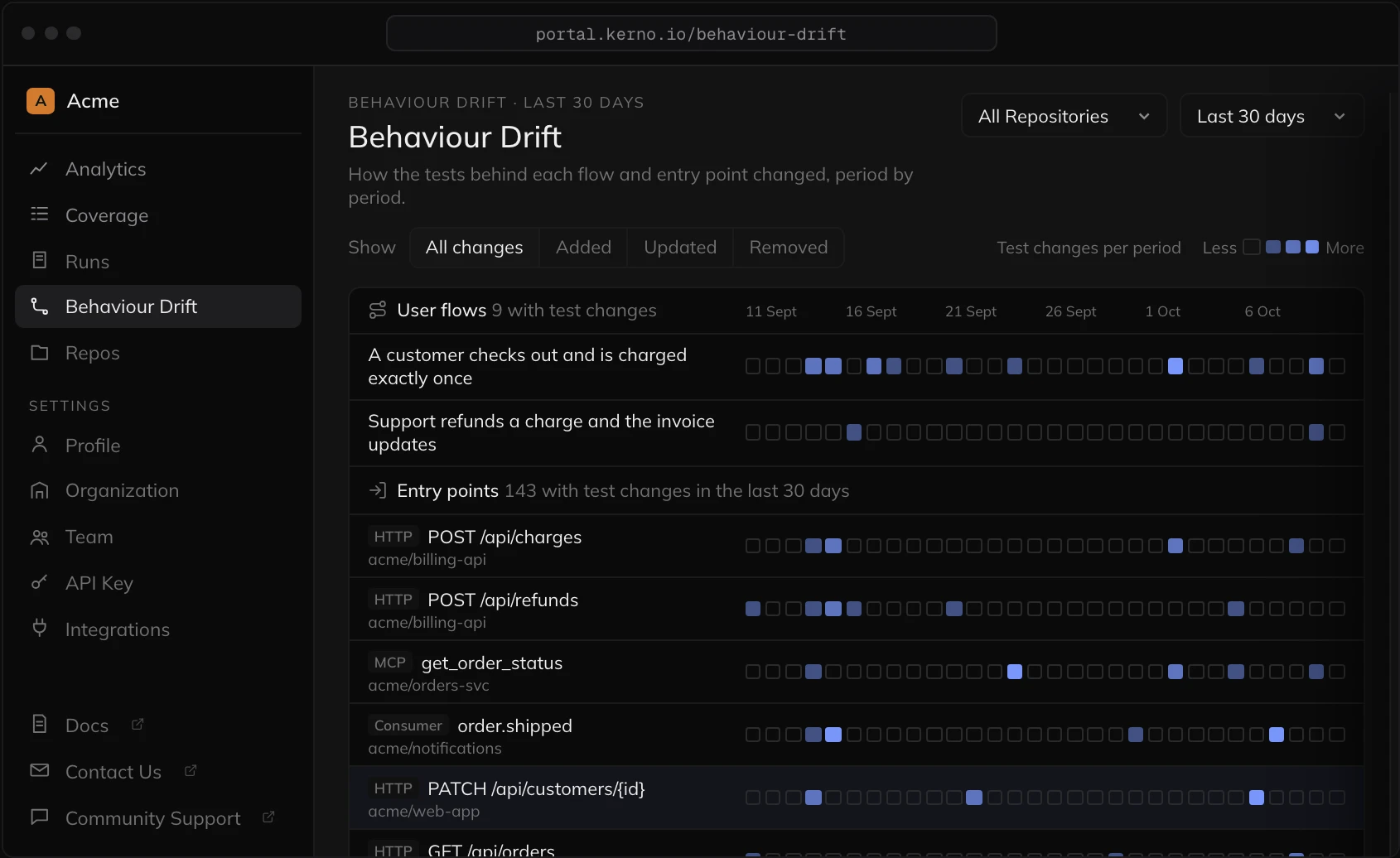Click the bright cell in customer checkout row
Screen dimensions: 1400x858
click(1176, 366)
